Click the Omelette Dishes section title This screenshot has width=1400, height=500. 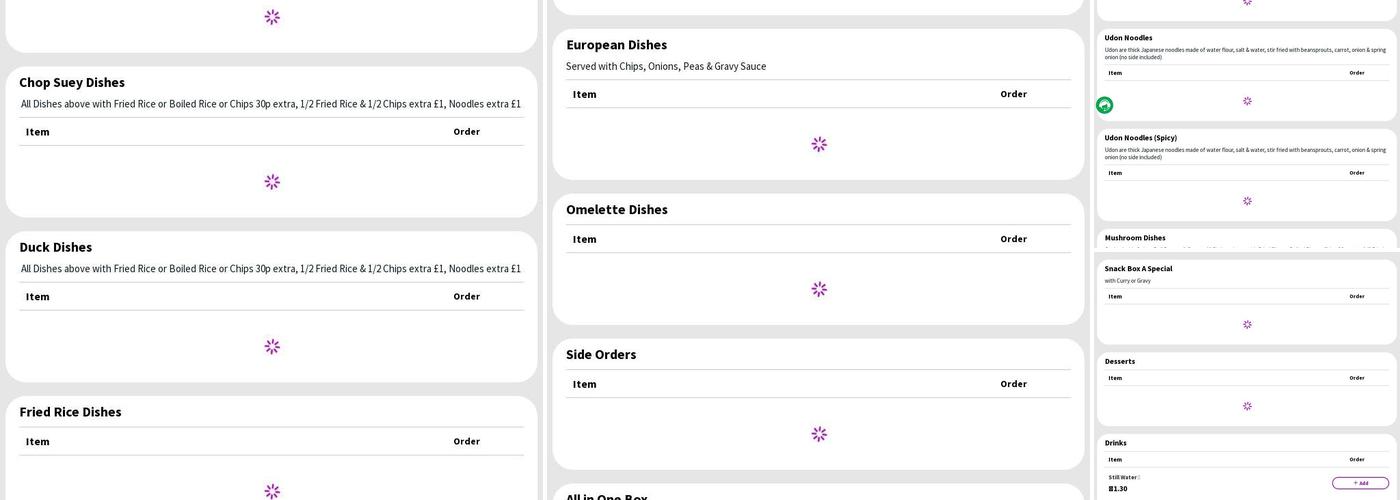[x=616, y=210]
